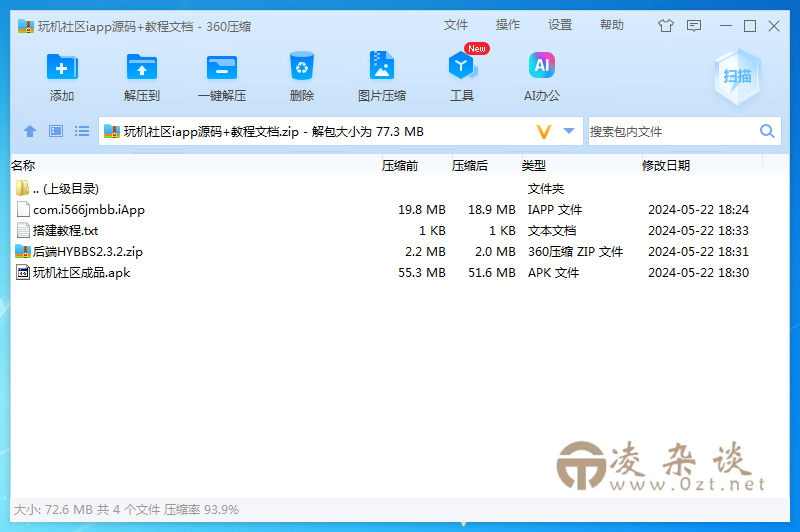The height and width of the screenshot is (532, 800).
Task: Switch to list view mode
Action: point(82,131)
